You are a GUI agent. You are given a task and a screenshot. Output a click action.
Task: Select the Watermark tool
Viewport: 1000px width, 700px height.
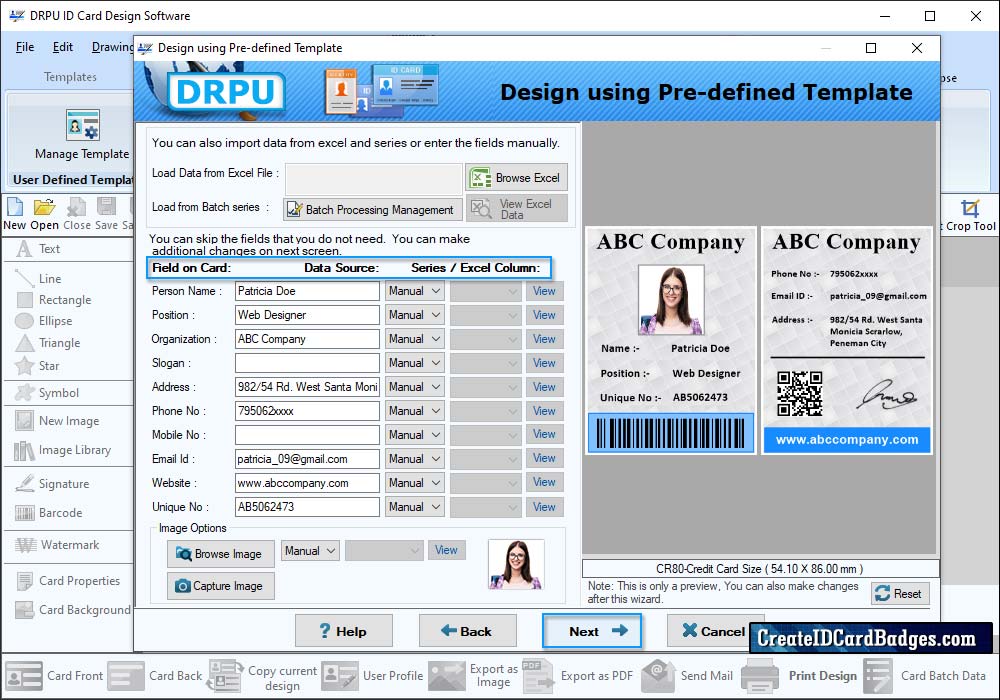tap(57, 545)
